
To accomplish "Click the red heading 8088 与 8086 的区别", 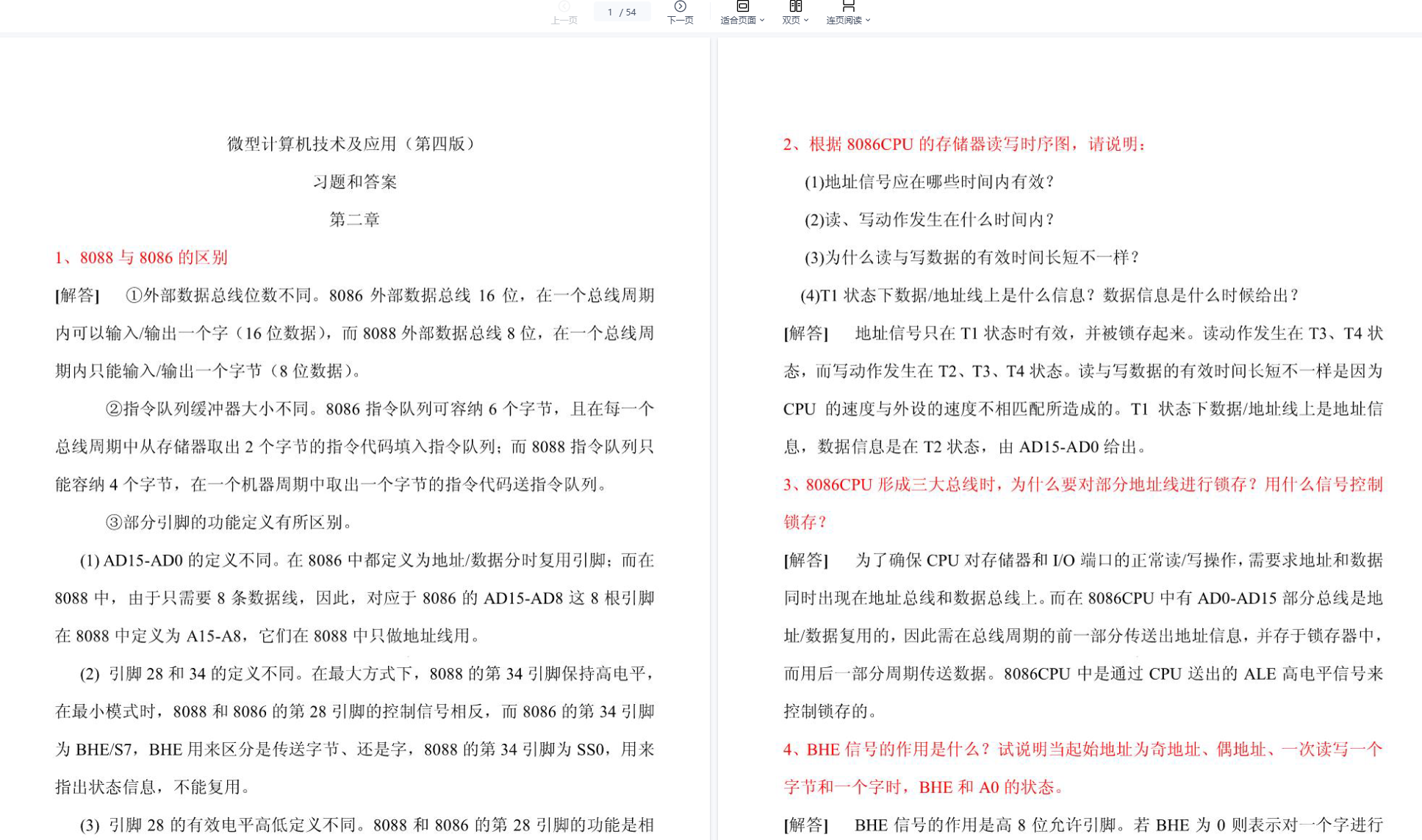I will (141, 257).
